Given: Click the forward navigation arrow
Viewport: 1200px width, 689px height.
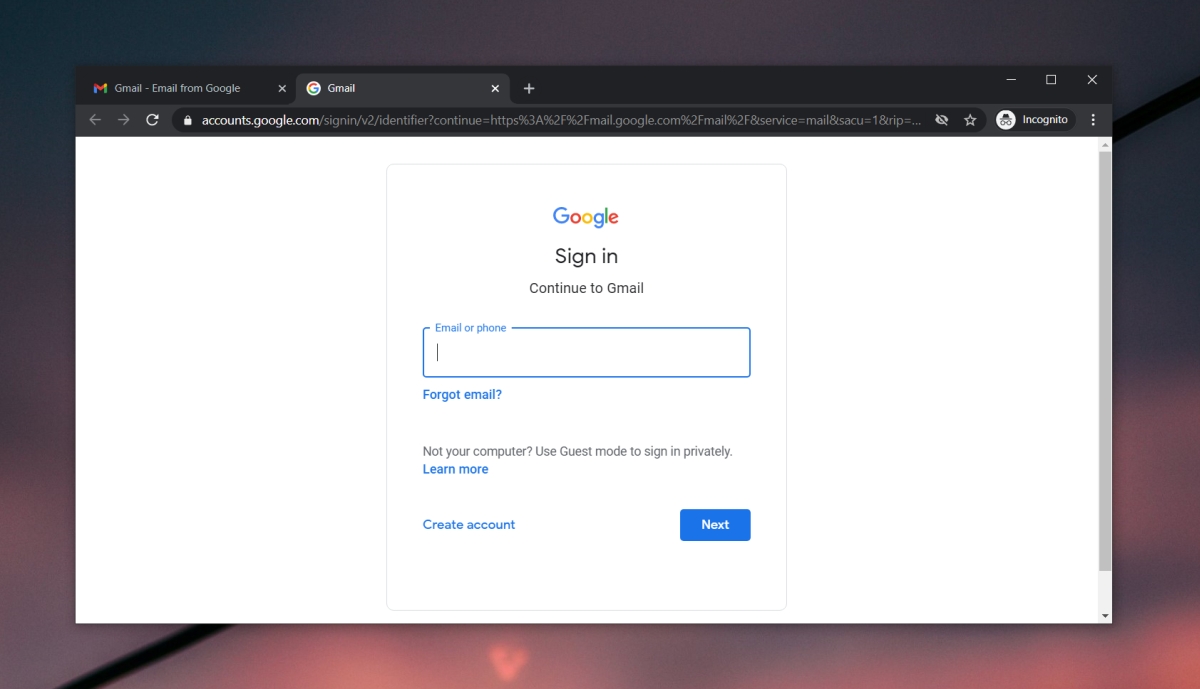Looking at the screenshot, I should click(x=123, y=120).
